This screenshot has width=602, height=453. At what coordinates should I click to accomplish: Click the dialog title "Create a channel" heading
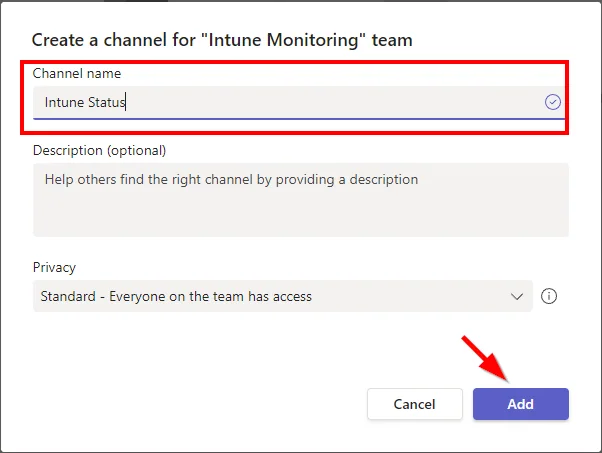click(x=222, y=40)
